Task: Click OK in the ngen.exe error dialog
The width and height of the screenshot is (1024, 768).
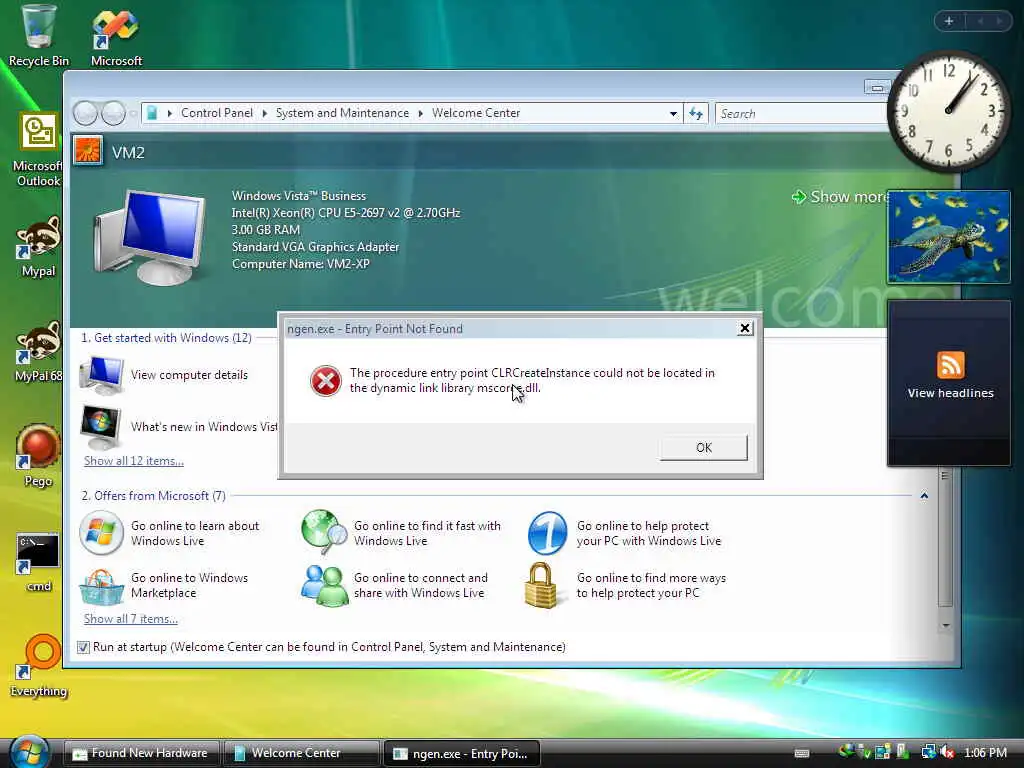Action: click(x=703, y=447)
